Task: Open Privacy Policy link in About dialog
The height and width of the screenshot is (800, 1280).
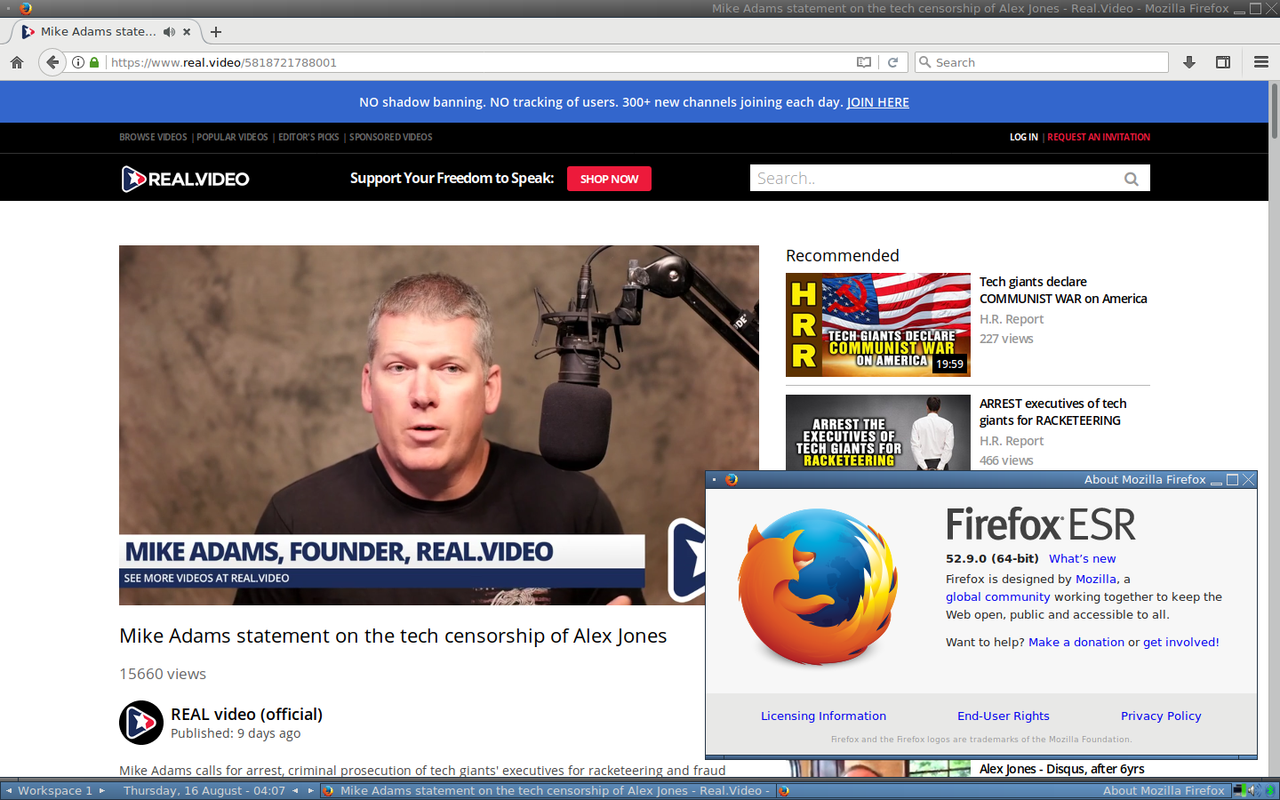Action: (1161, 716)
